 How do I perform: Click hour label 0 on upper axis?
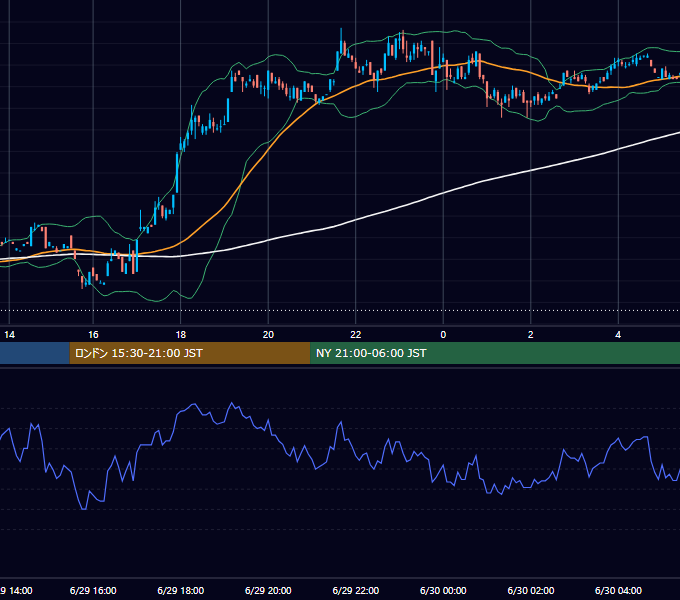point(443,335)
